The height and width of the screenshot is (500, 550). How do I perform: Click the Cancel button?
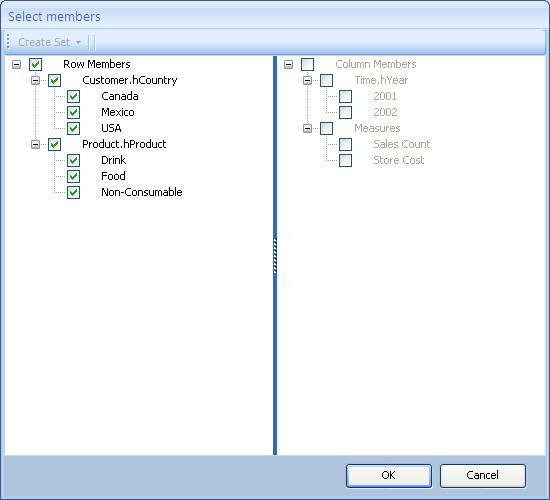(483, 475)
